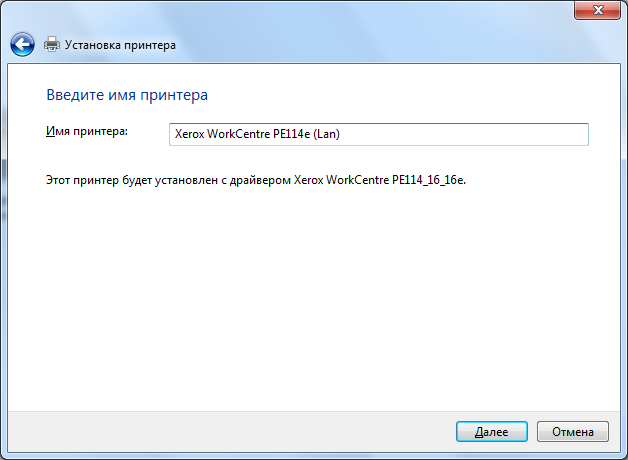Image resolution: width=628 pixels, height=460 pixels.
Task: Click the driver description sentence
Action: (256, 180)
